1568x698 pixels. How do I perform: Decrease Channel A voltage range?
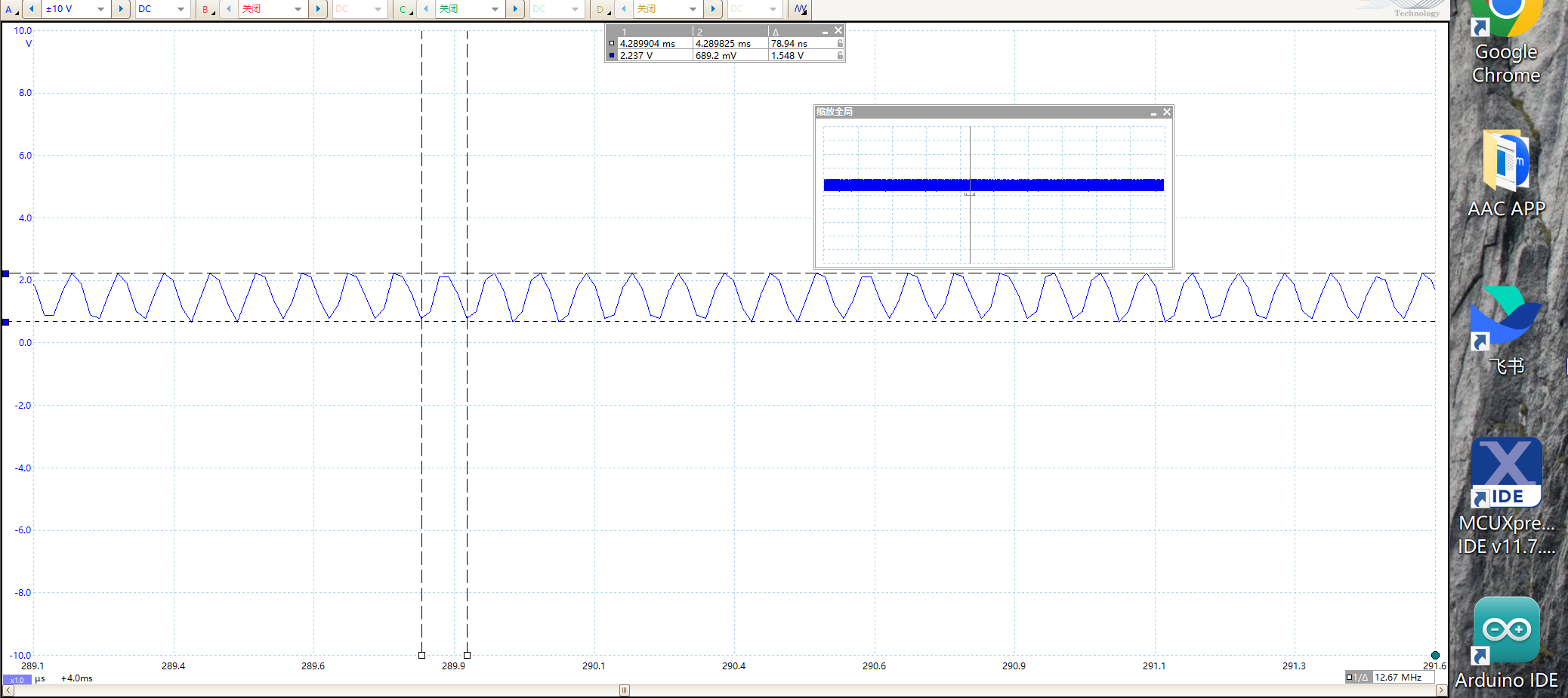32,9
